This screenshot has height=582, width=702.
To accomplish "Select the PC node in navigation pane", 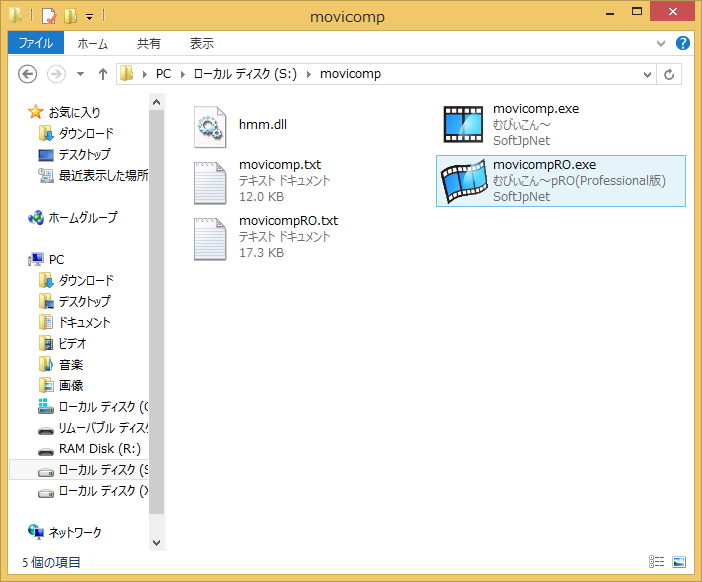I will [x=56, y=259].
